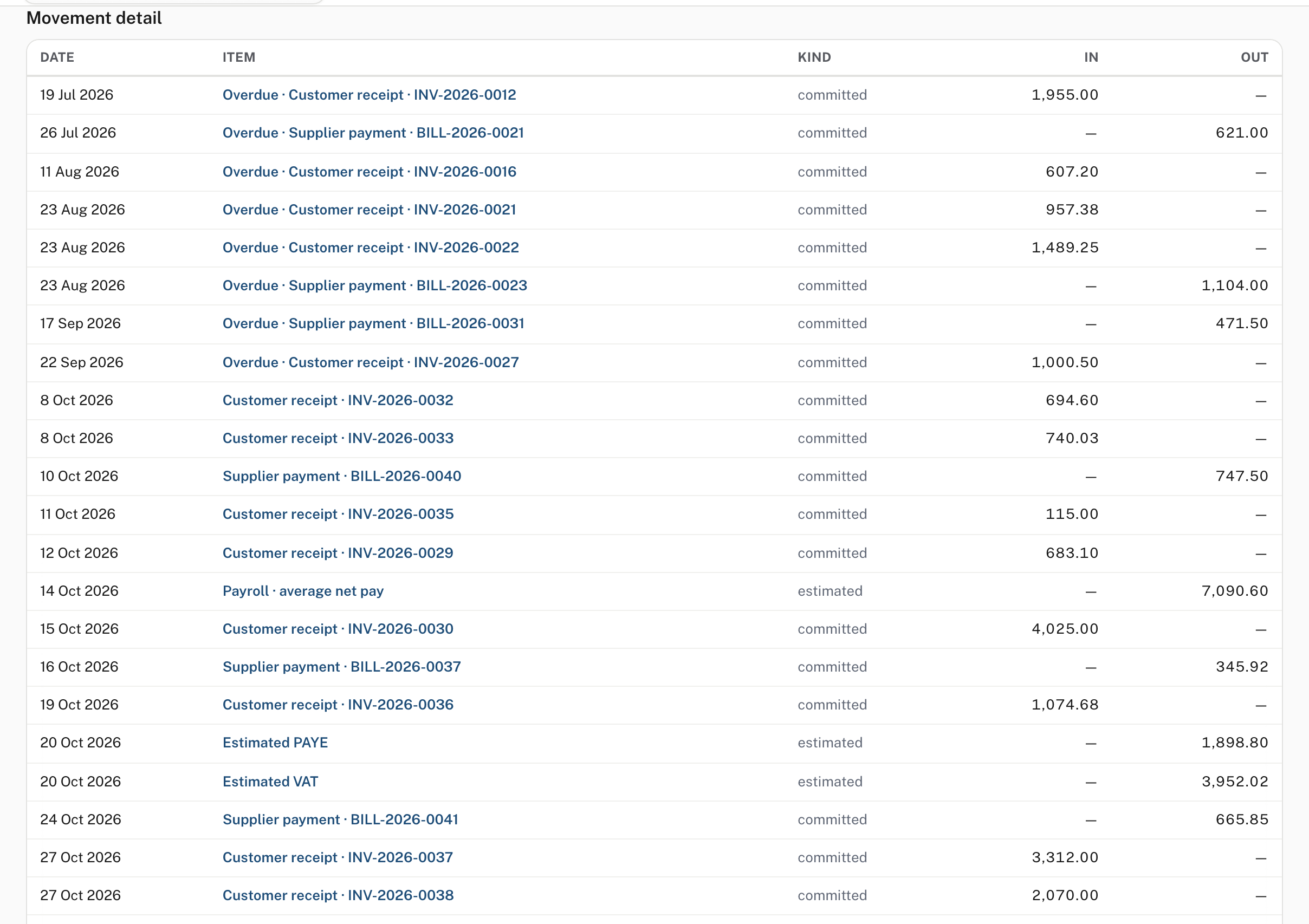This screenshot has height=924, width=1309.
Task: Select the 3,952.02 VAT out amount
Action: click(x=1235, y=782)
